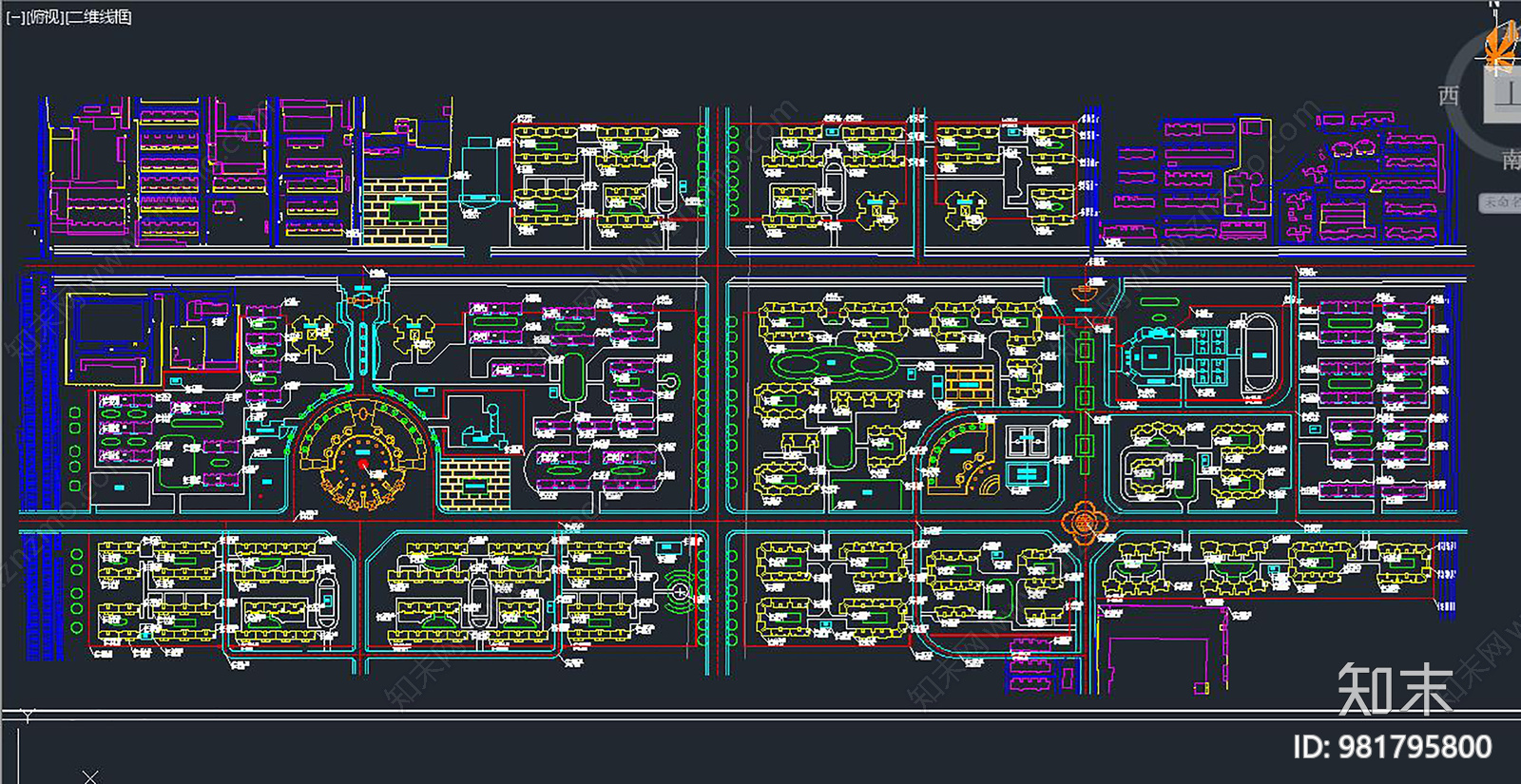Click the 西 direction on the ViewCube compass

tap(1449, 95)
